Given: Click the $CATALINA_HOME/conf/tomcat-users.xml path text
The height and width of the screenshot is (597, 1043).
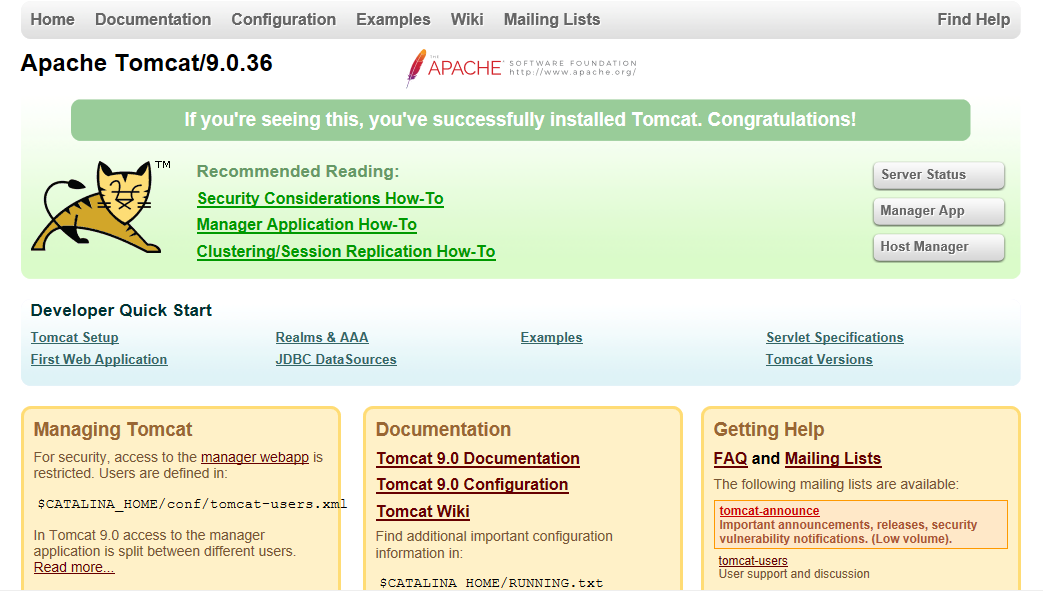Looking at the screenshot, I should 192,504.
